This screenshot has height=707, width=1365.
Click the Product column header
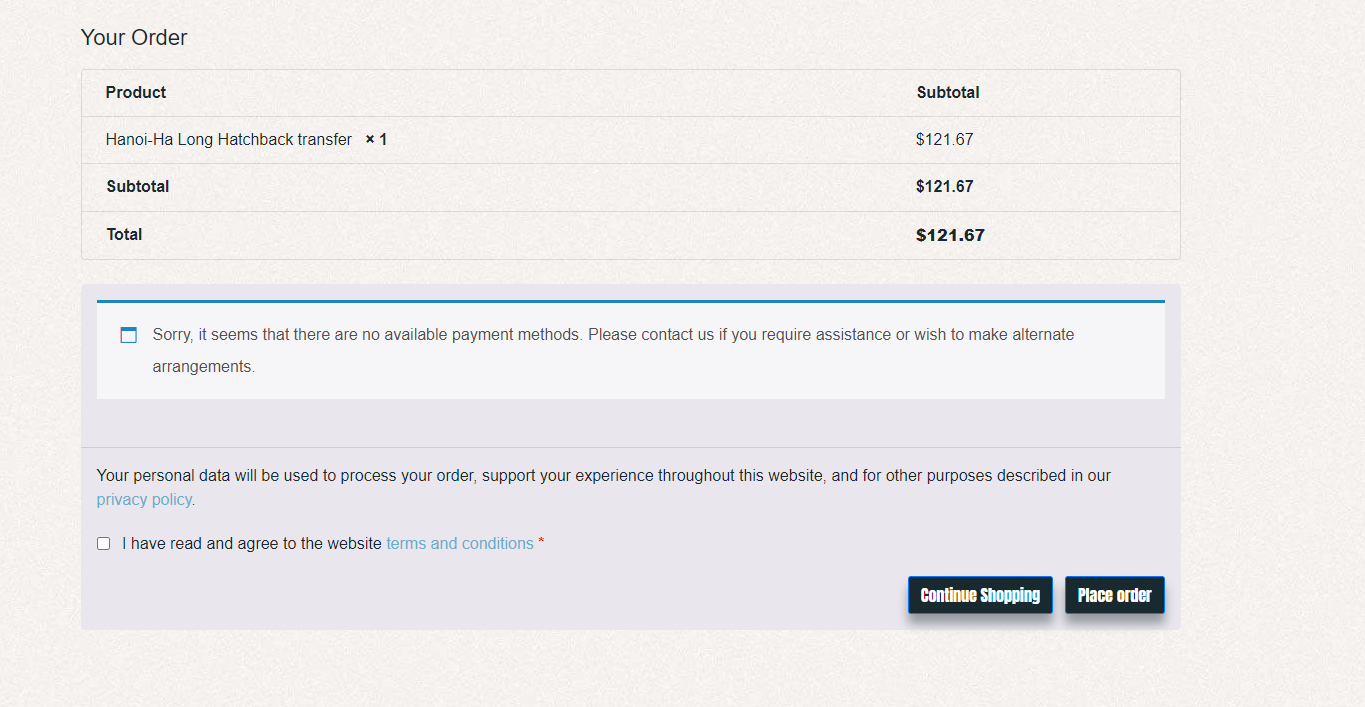(x=136, y=92)
